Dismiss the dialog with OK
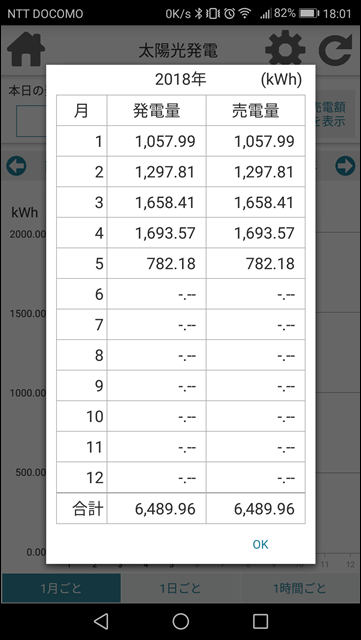 point(260,544)
